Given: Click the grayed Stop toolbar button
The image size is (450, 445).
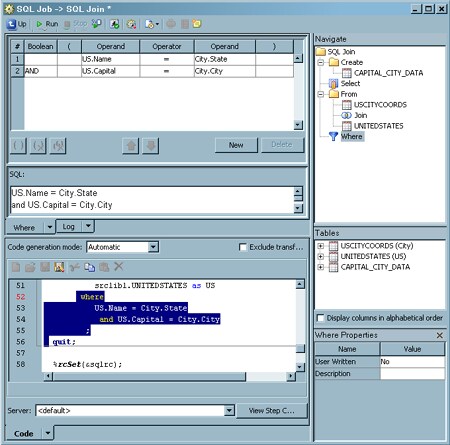Looking at the screenshot, I should pos(75,24).
